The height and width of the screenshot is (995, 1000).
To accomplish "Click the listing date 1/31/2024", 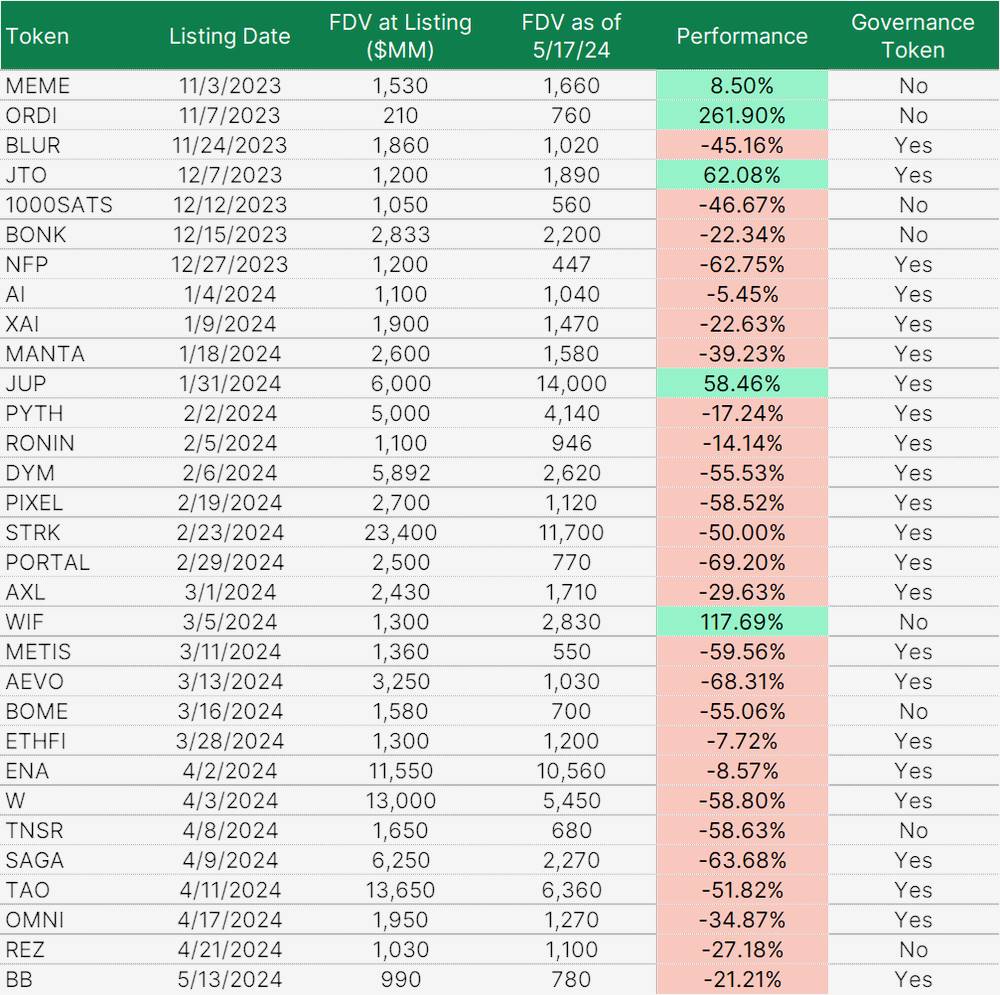I will [x=229, y=383].
